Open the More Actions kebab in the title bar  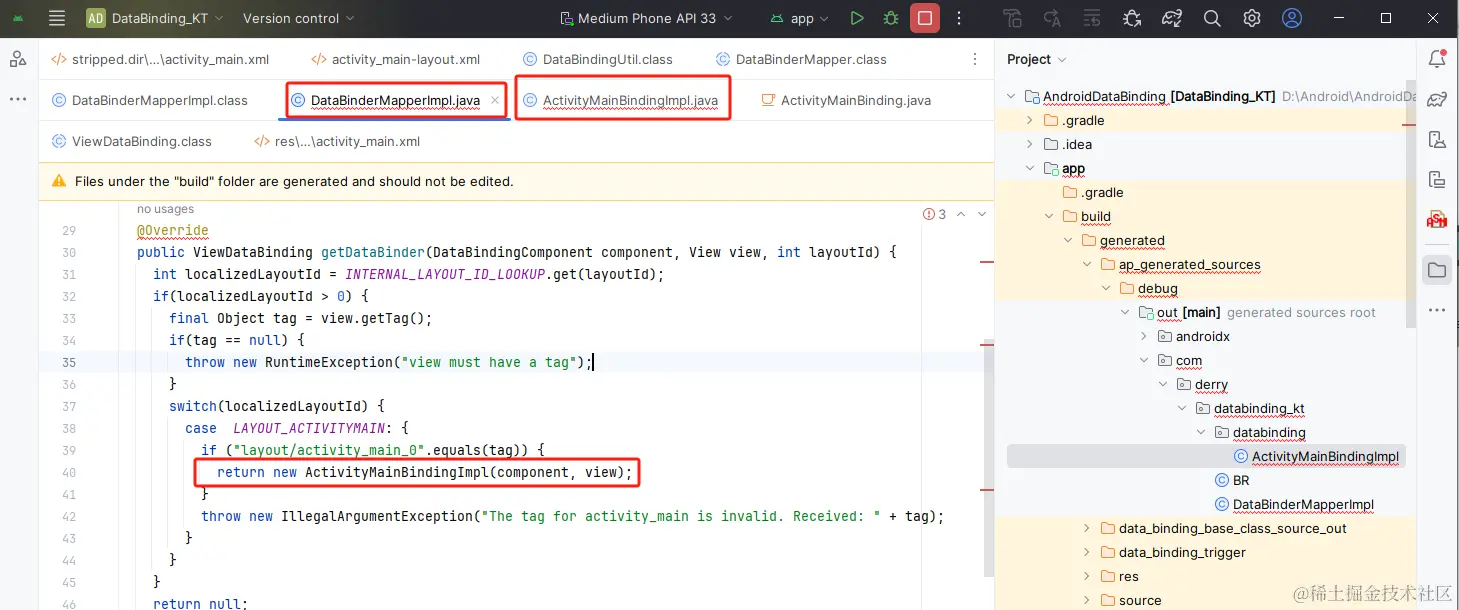960,18
